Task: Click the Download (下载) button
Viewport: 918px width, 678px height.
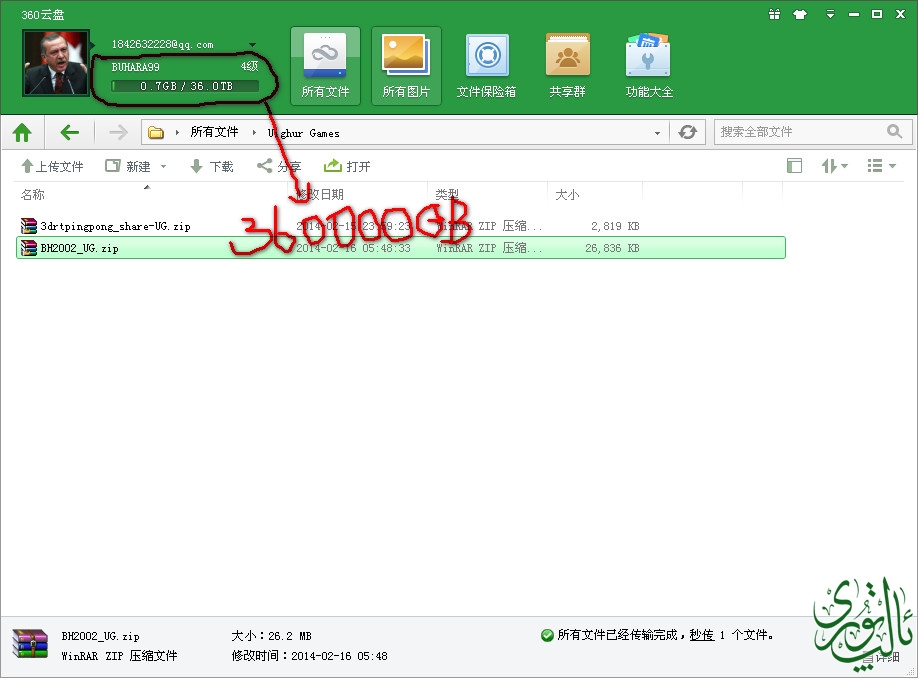Action: (212, 166)
